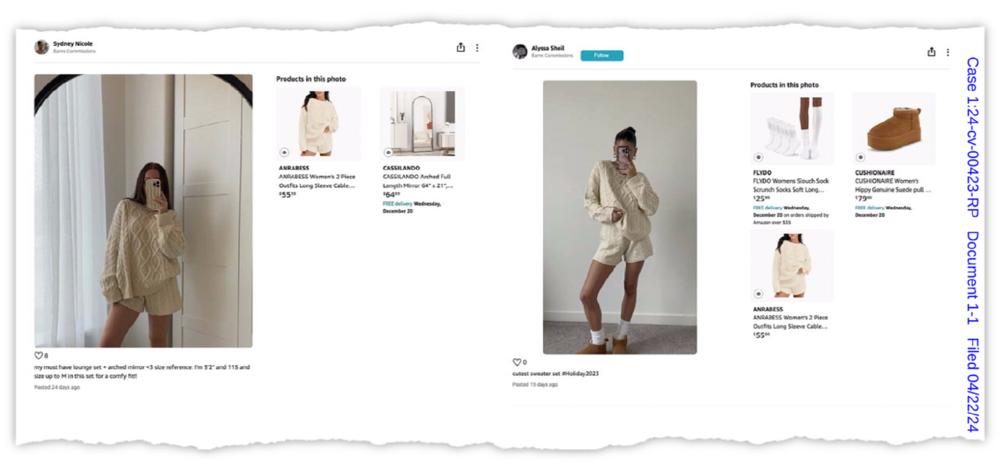Open Alyssa Sheil's sweater set photo
This screenshot has height=465, width=1000.
coord(620,217)
